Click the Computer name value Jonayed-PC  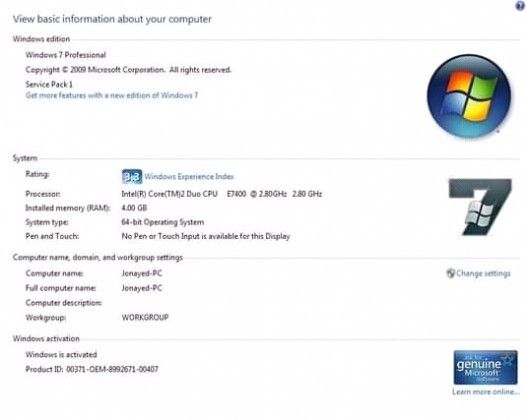point(142,273)
